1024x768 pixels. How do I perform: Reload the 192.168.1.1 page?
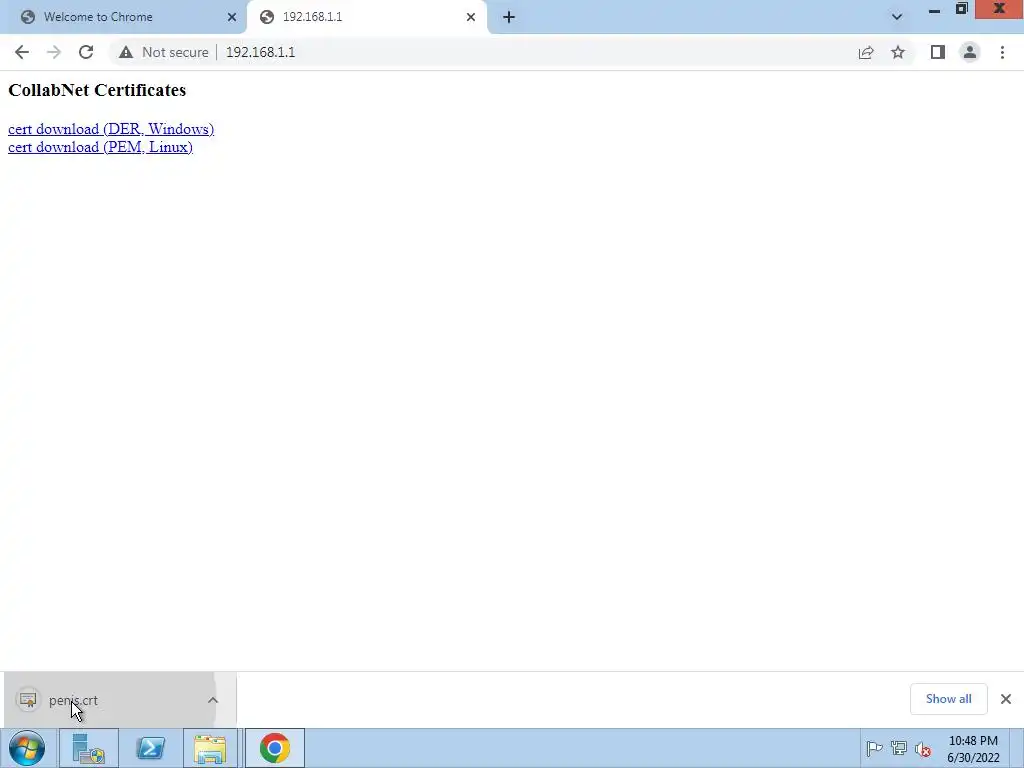86,52
